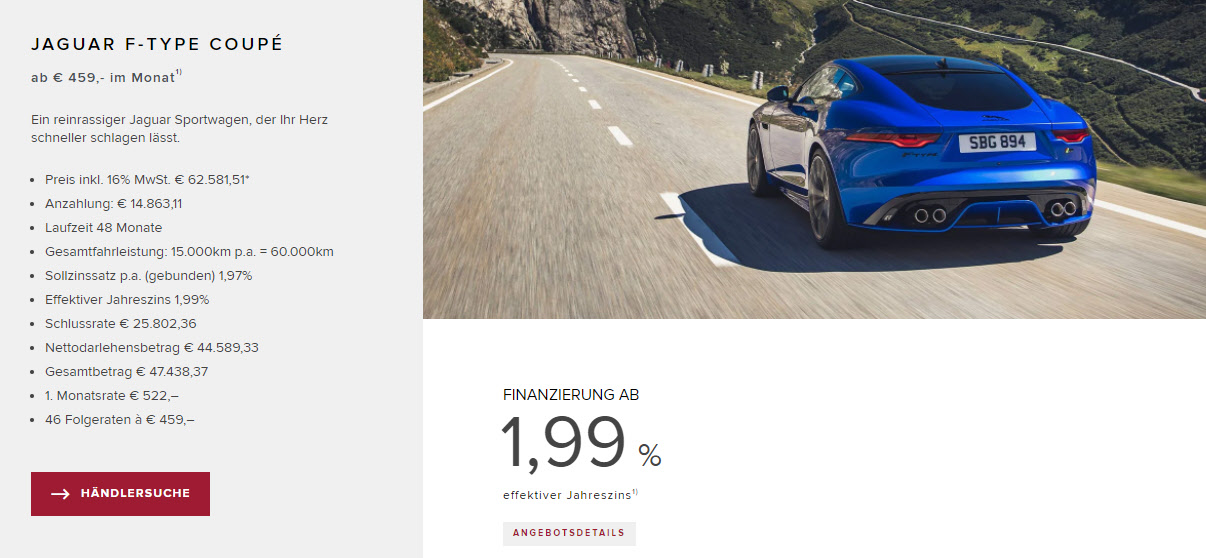
Task: Click the arrow icon in the HÄNDLERSUCHE button
Action: point(60,494)
